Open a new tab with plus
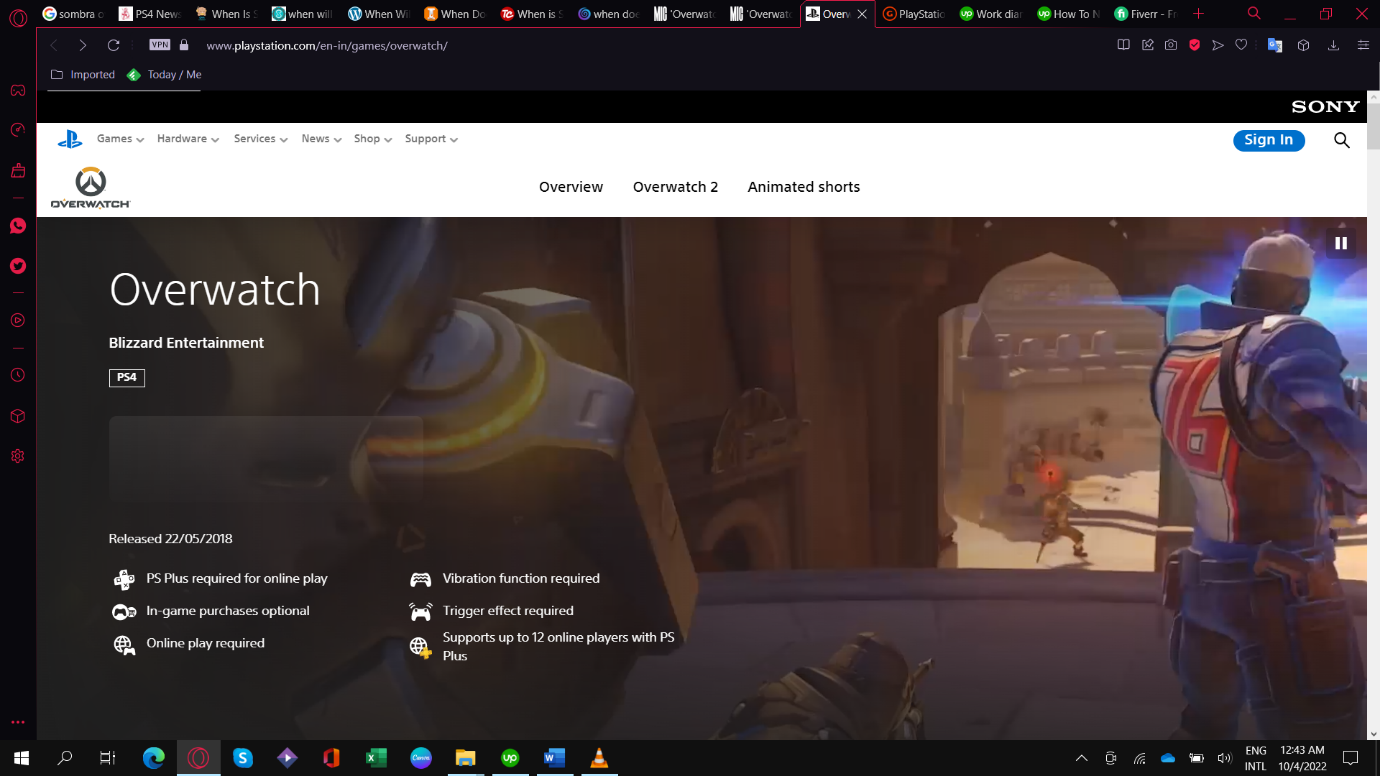The width and height of the screenshot is (1380, 776). point(1198,14)
